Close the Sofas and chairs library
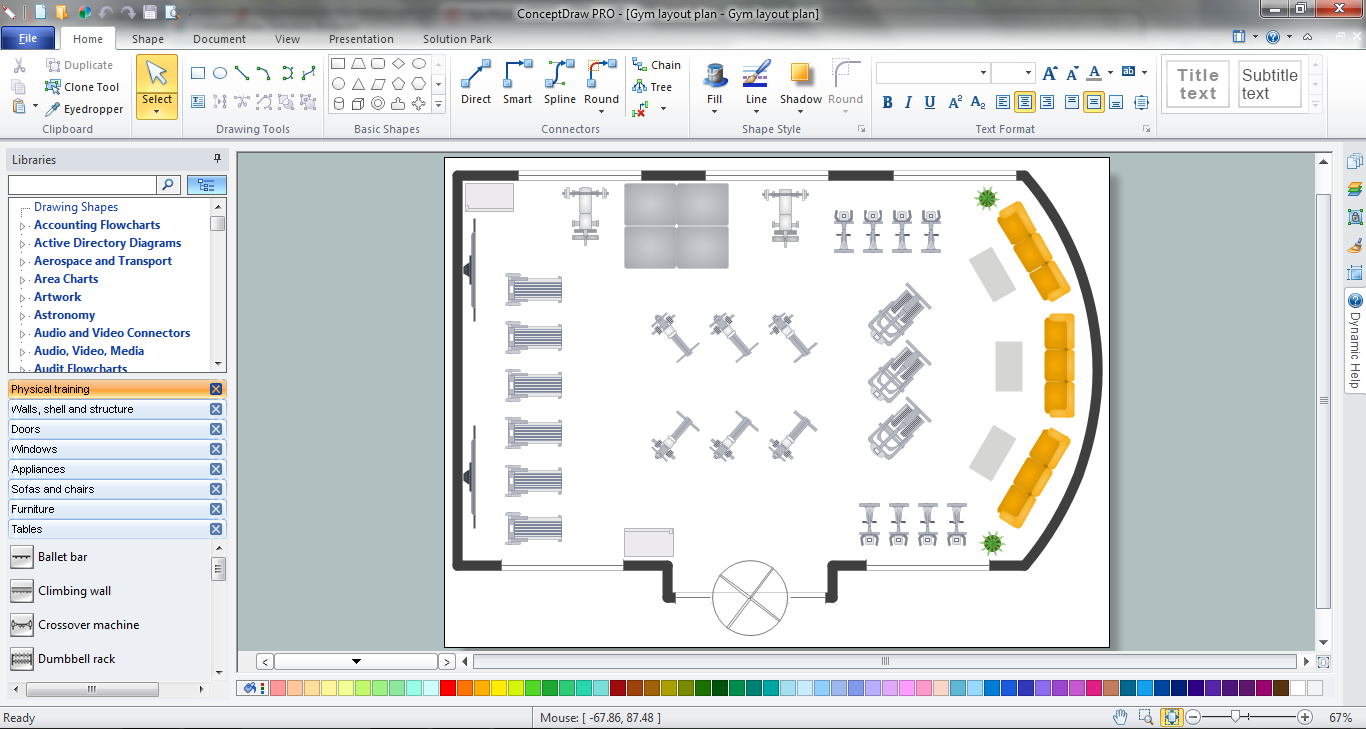This screenshot has height=729, width=1366. [x=216, y=489]
